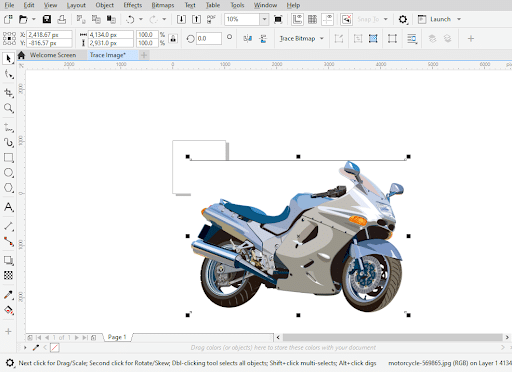
Task: Switch to Welcome Screen tab
Action: (53, 55)
